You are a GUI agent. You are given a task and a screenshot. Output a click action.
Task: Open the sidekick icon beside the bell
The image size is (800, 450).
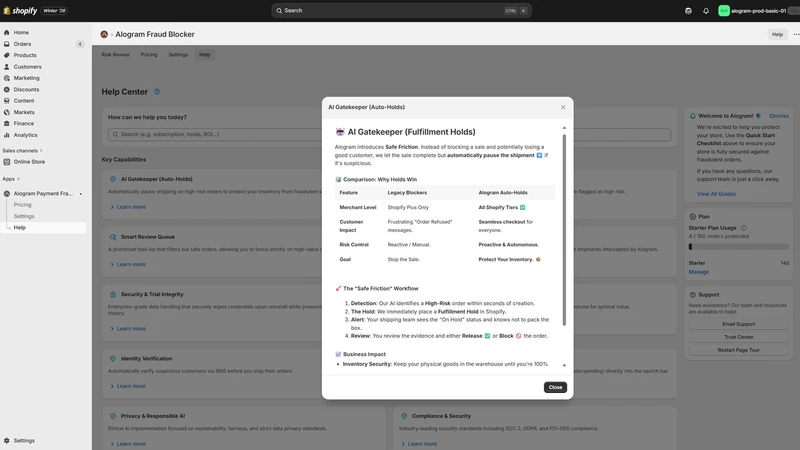pyautogui.click(x=688, y=11)
